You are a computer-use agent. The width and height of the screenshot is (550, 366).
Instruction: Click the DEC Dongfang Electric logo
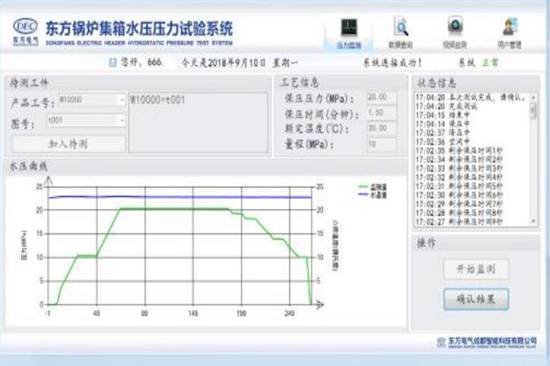click(x=25, y=32)
